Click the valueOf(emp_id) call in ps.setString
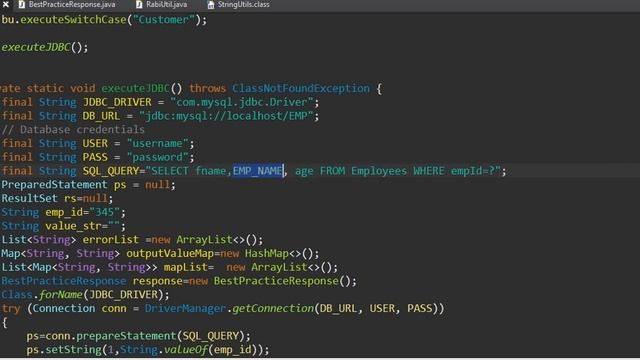The image size is (640, 360). [x=212, y=350]
